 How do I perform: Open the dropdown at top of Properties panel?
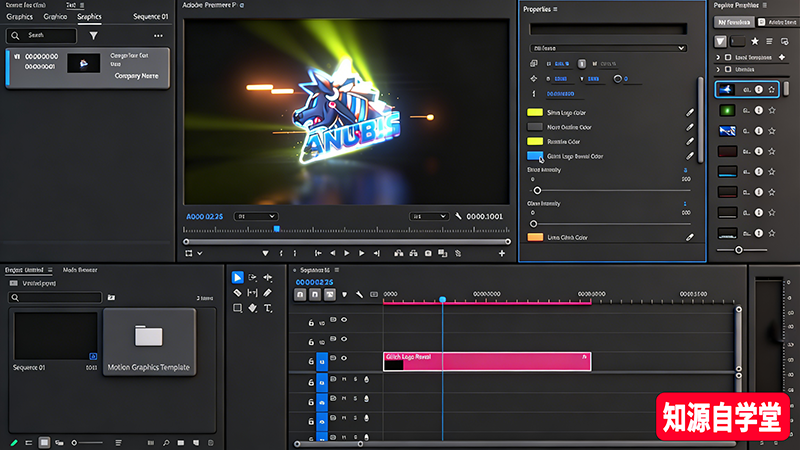[x=607, y=48]
